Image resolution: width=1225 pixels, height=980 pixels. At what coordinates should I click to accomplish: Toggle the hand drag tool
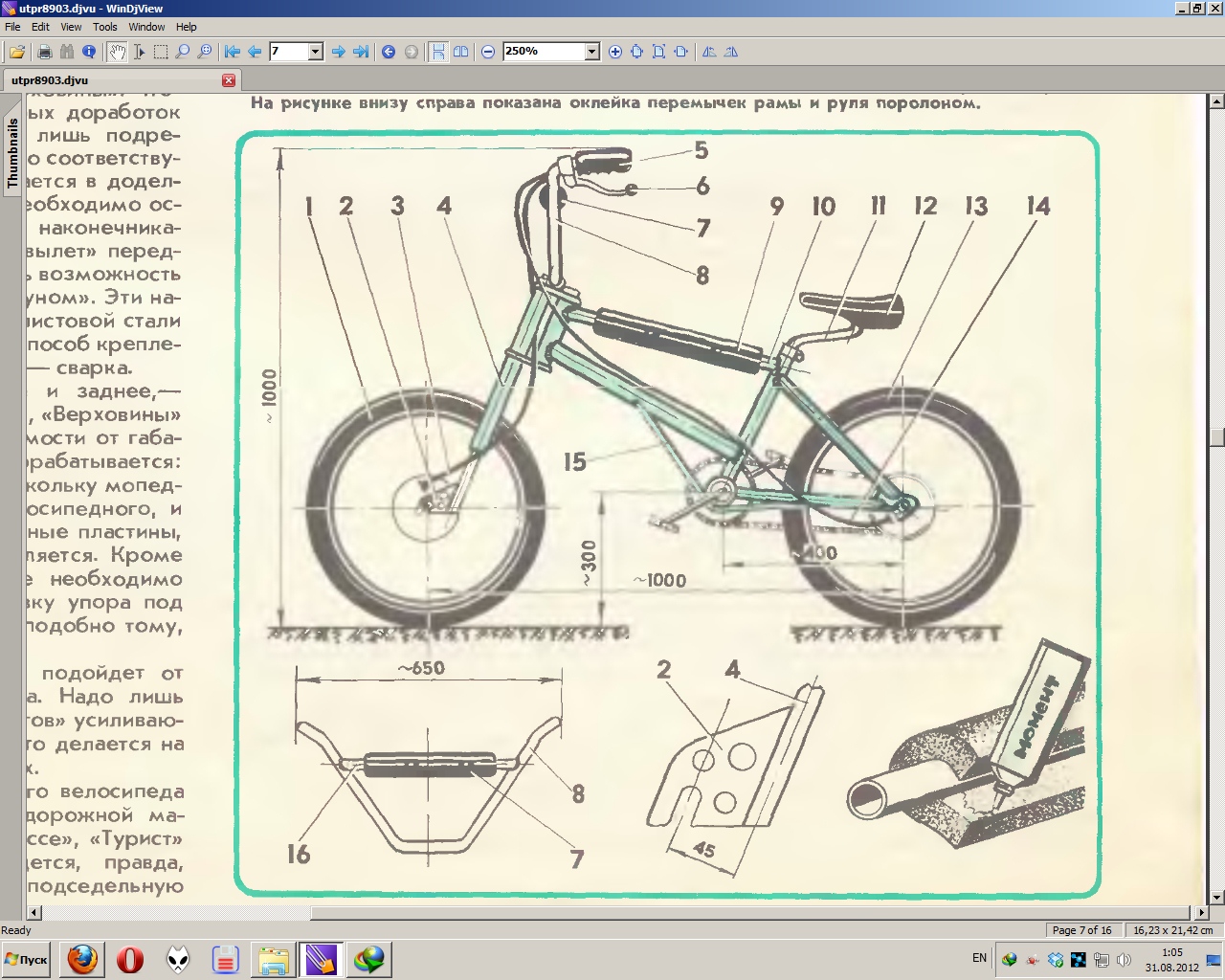click(x=117, y=52)
